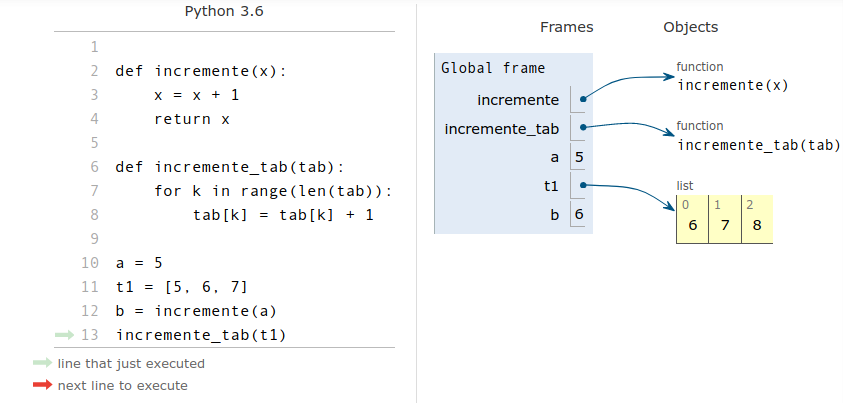Viewport: 843px width, 403px height.
Task: Click the green arrow legend icon
Action: click(41, 364)
